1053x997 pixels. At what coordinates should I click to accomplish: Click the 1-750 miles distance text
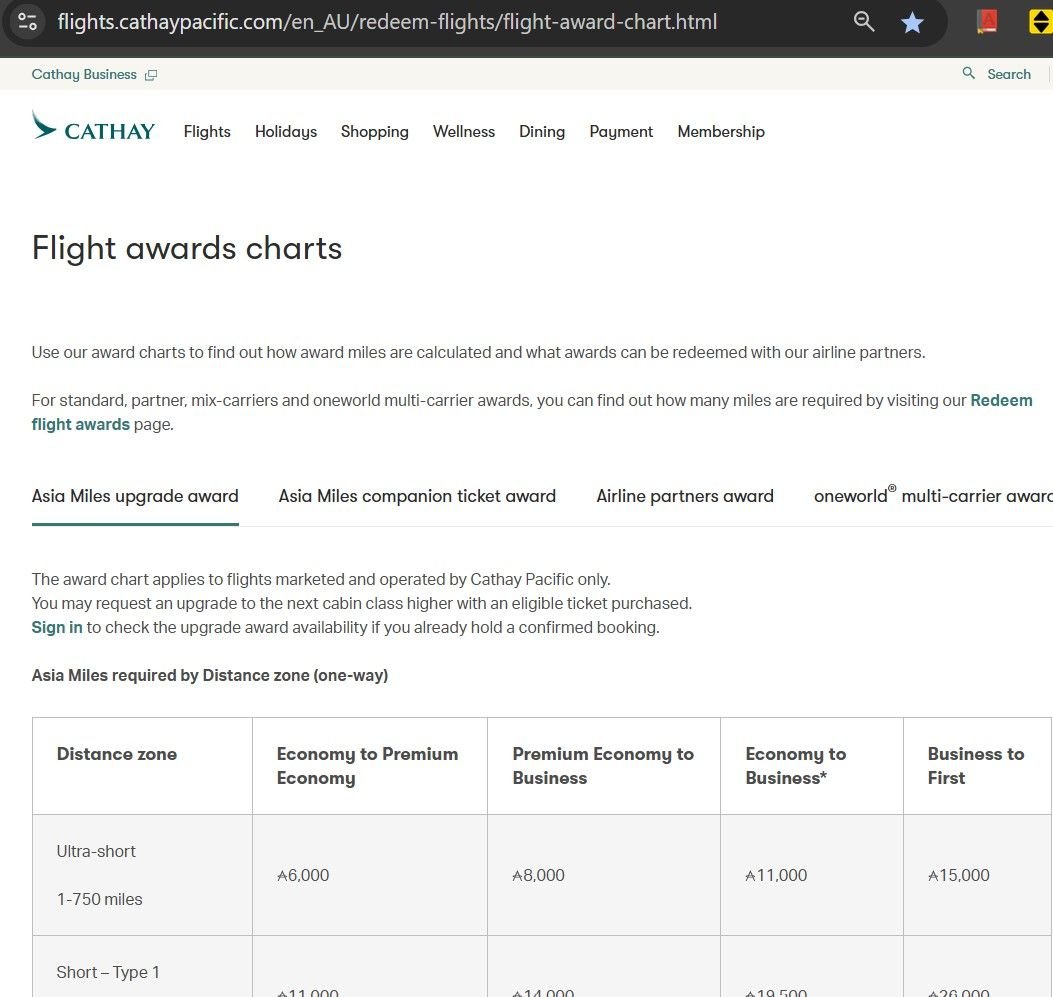pos(99,900)
